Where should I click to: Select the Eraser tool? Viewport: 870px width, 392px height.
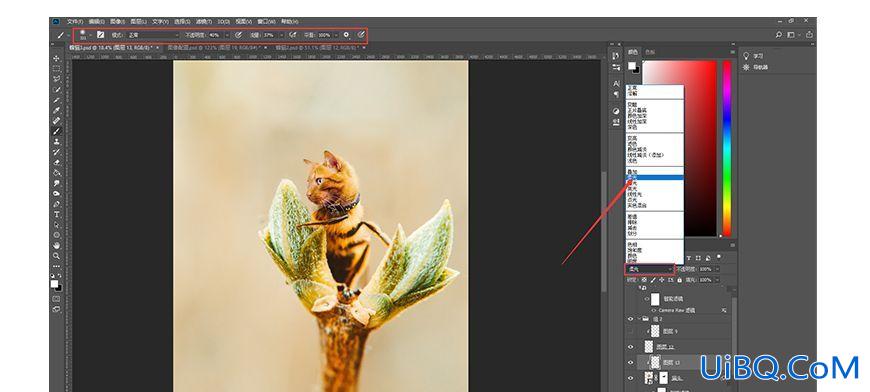(x=57, y=162)
